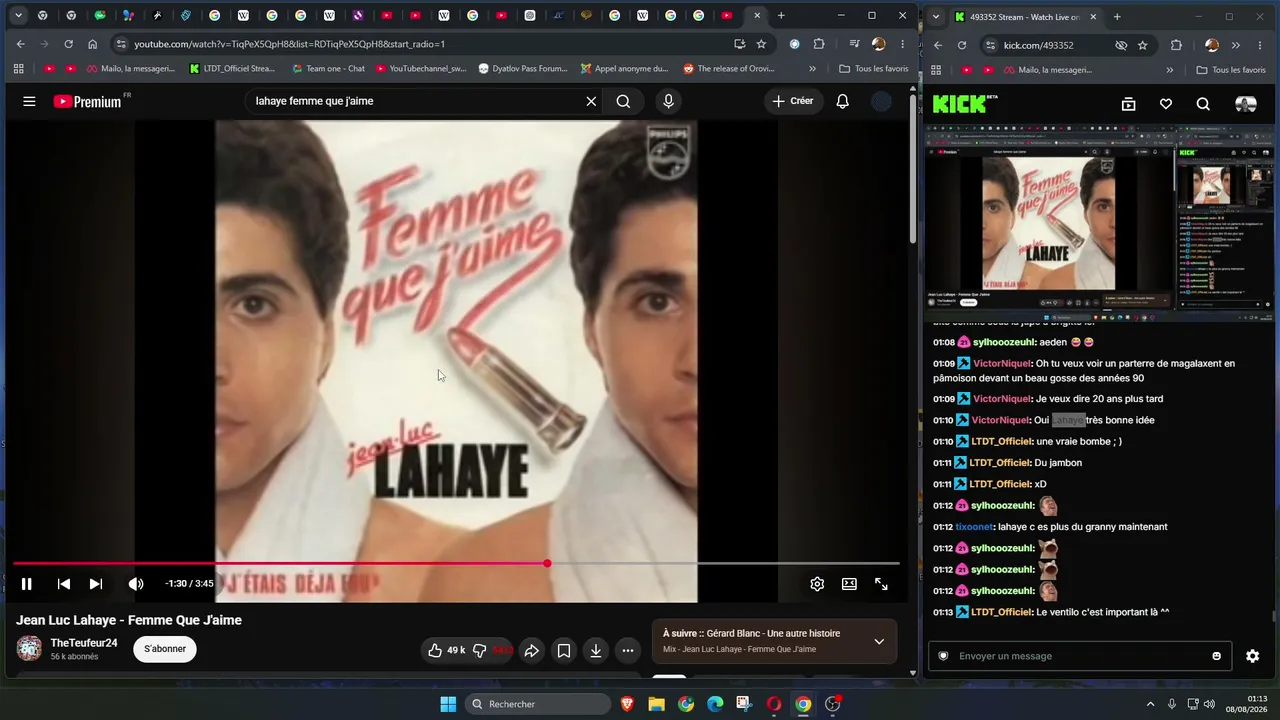The width and height of the screenshot is (1280, 720).
Task: Open extensions puzzle icon in YouTube window
Action: 819,44
